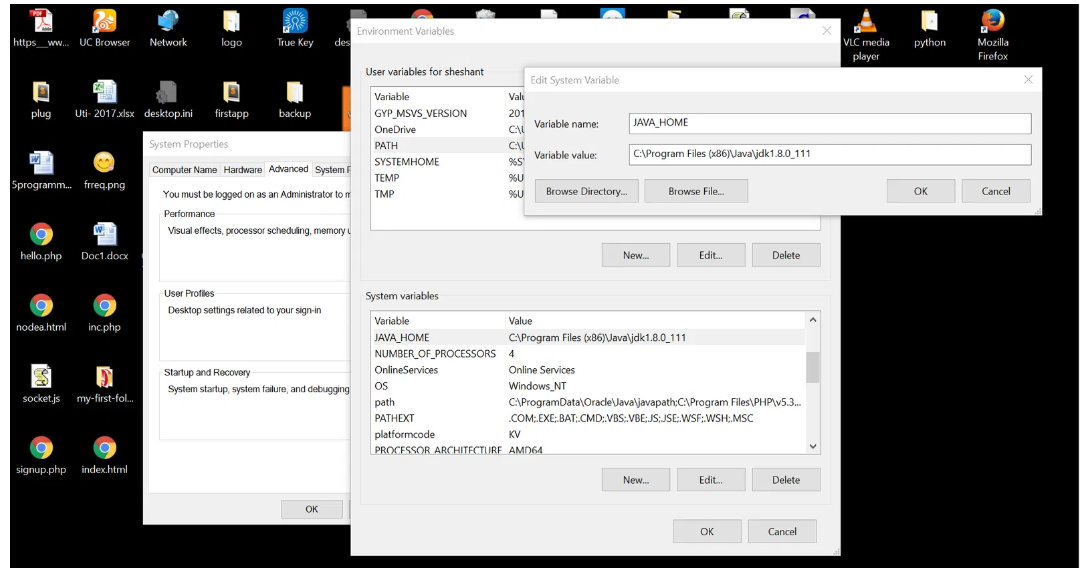Viewport: 1090px width, 576px height.
Task: Confirm the Edit System Variable dialog with OK
Action: pyautogui.click(x=920, y=191)
